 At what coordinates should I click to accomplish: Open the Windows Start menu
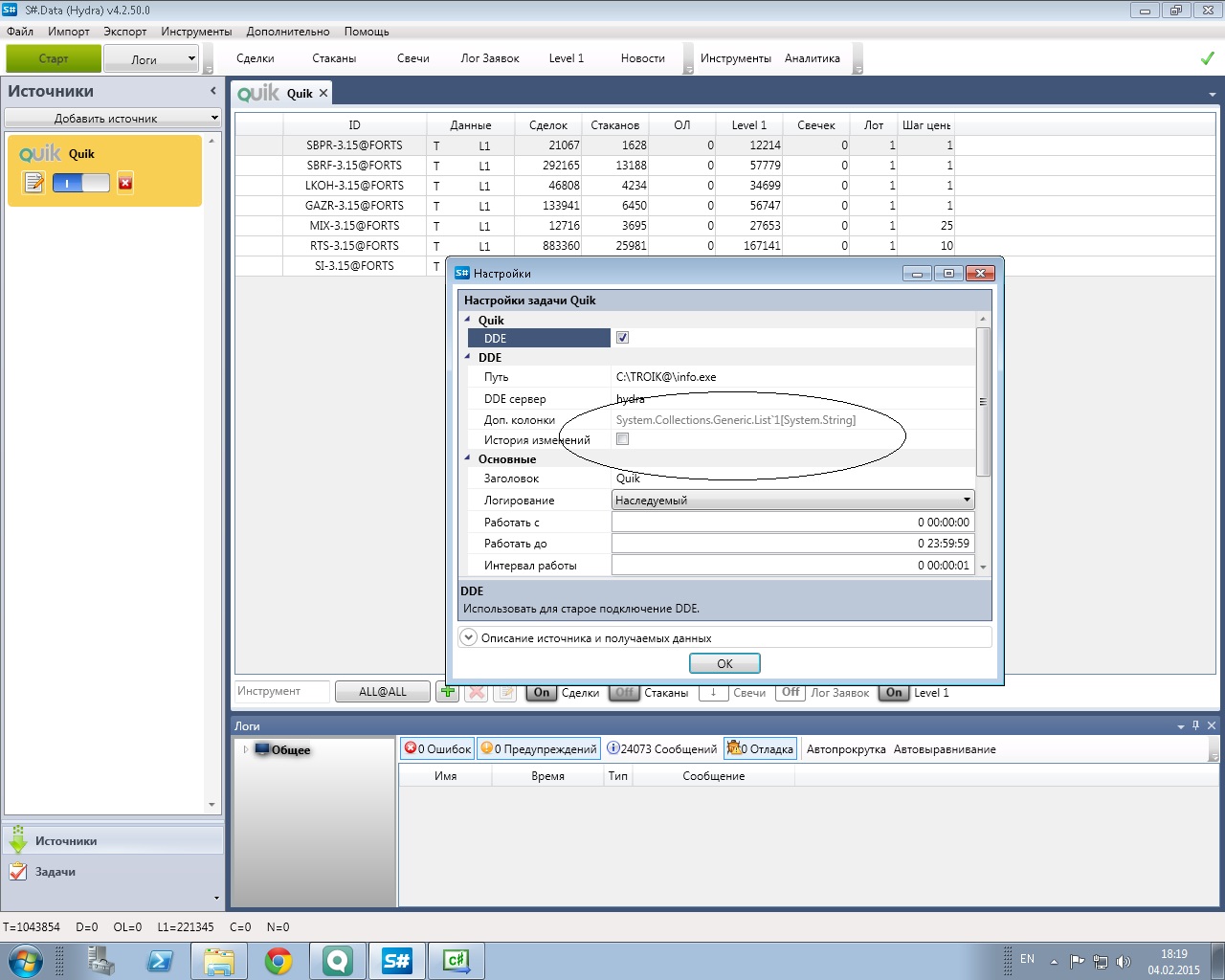(x=26, y=961)
